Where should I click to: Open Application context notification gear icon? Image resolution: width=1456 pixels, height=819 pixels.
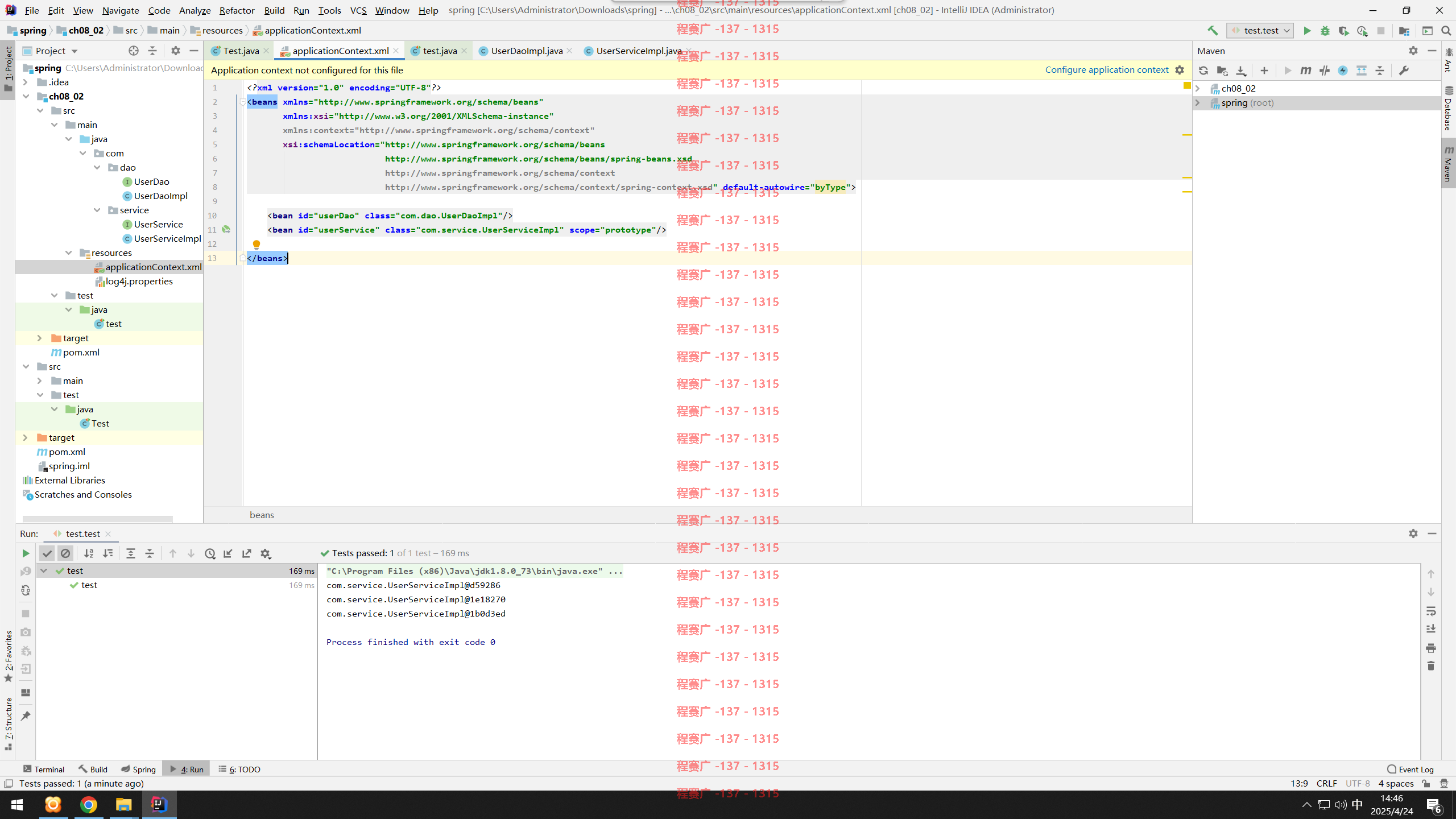point(1180,70)
